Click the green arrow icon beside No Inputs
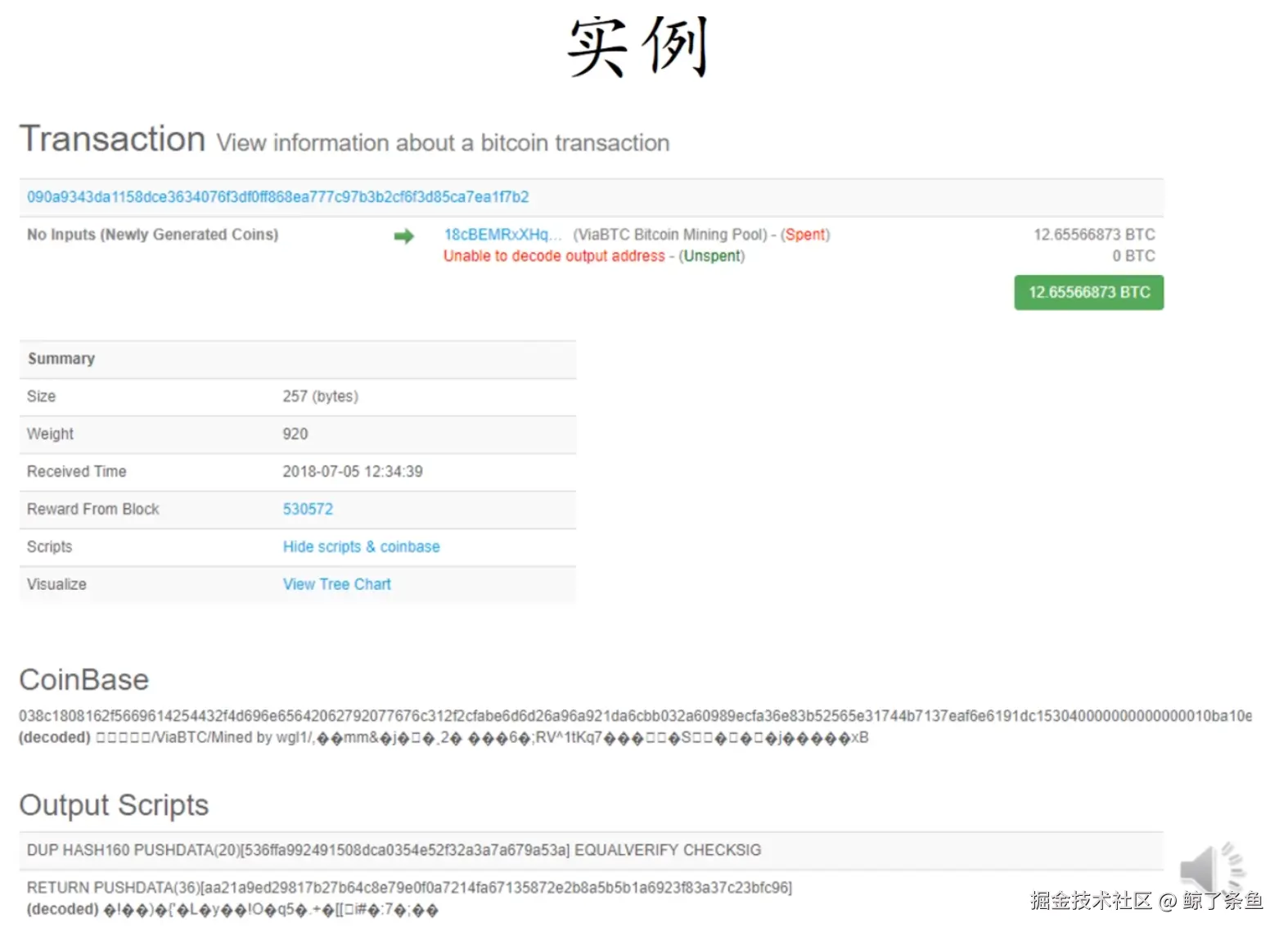Image resolution: width=1288 pixels, height=936 pixels. point(404,236)
